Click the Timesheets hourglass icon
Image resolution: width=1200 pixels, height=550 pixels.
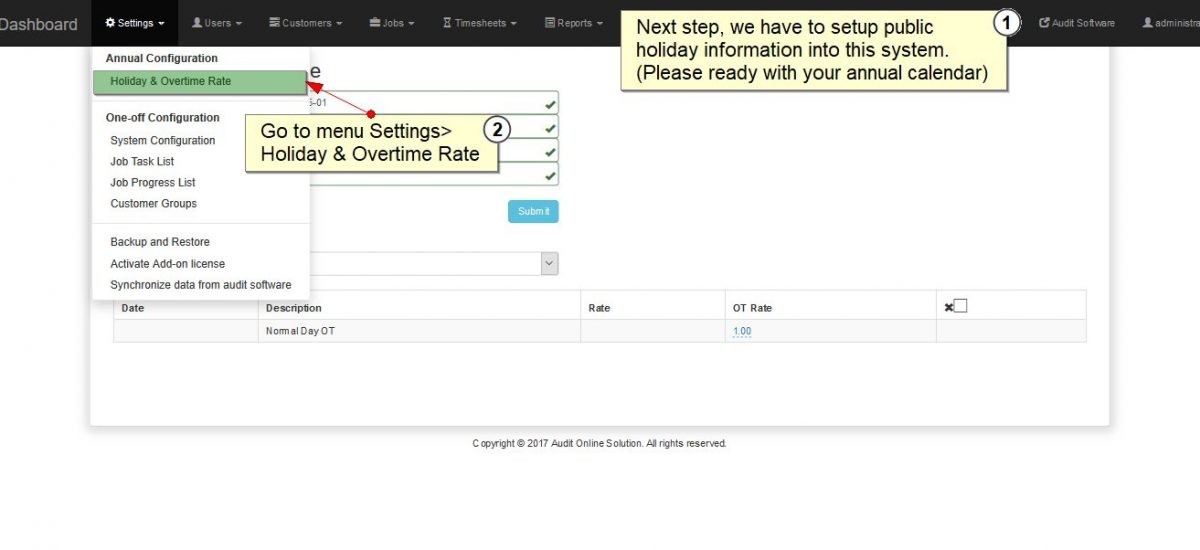(447, 23)
